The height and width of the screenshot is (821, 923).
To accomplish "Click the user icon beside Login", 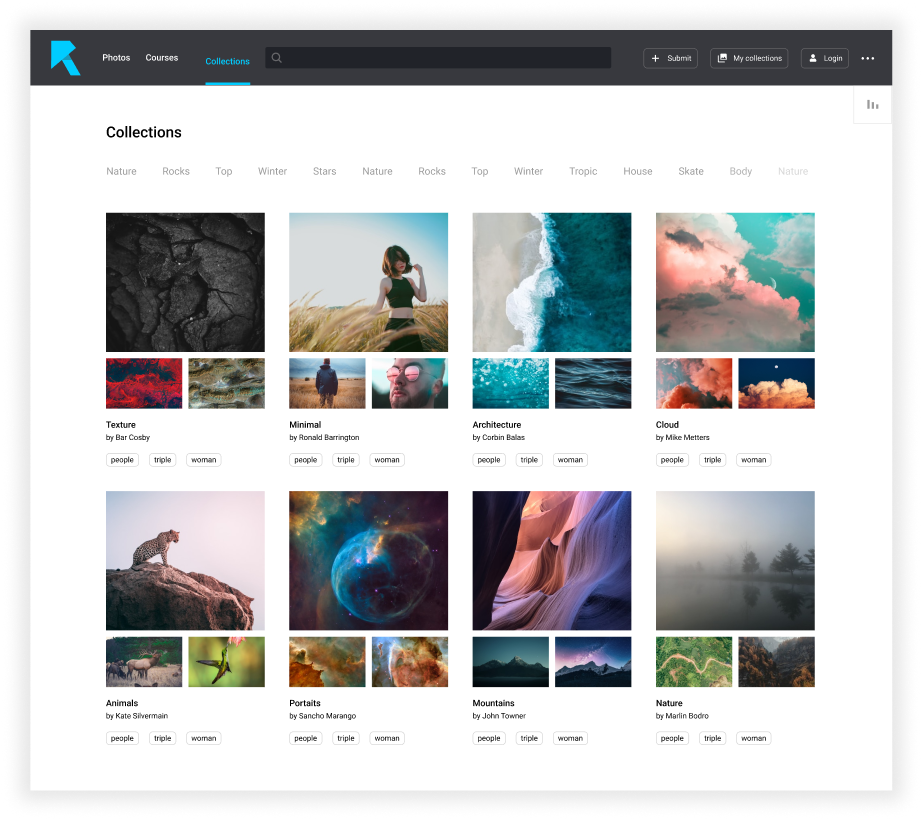I will tap(813, 58).
